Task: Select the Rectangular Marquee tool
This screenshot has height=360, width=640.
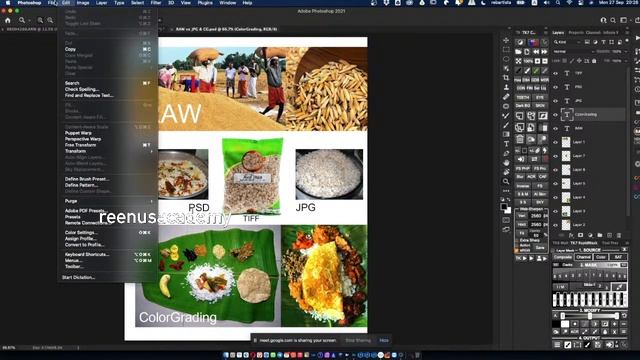Action: [x=506, y=50]
